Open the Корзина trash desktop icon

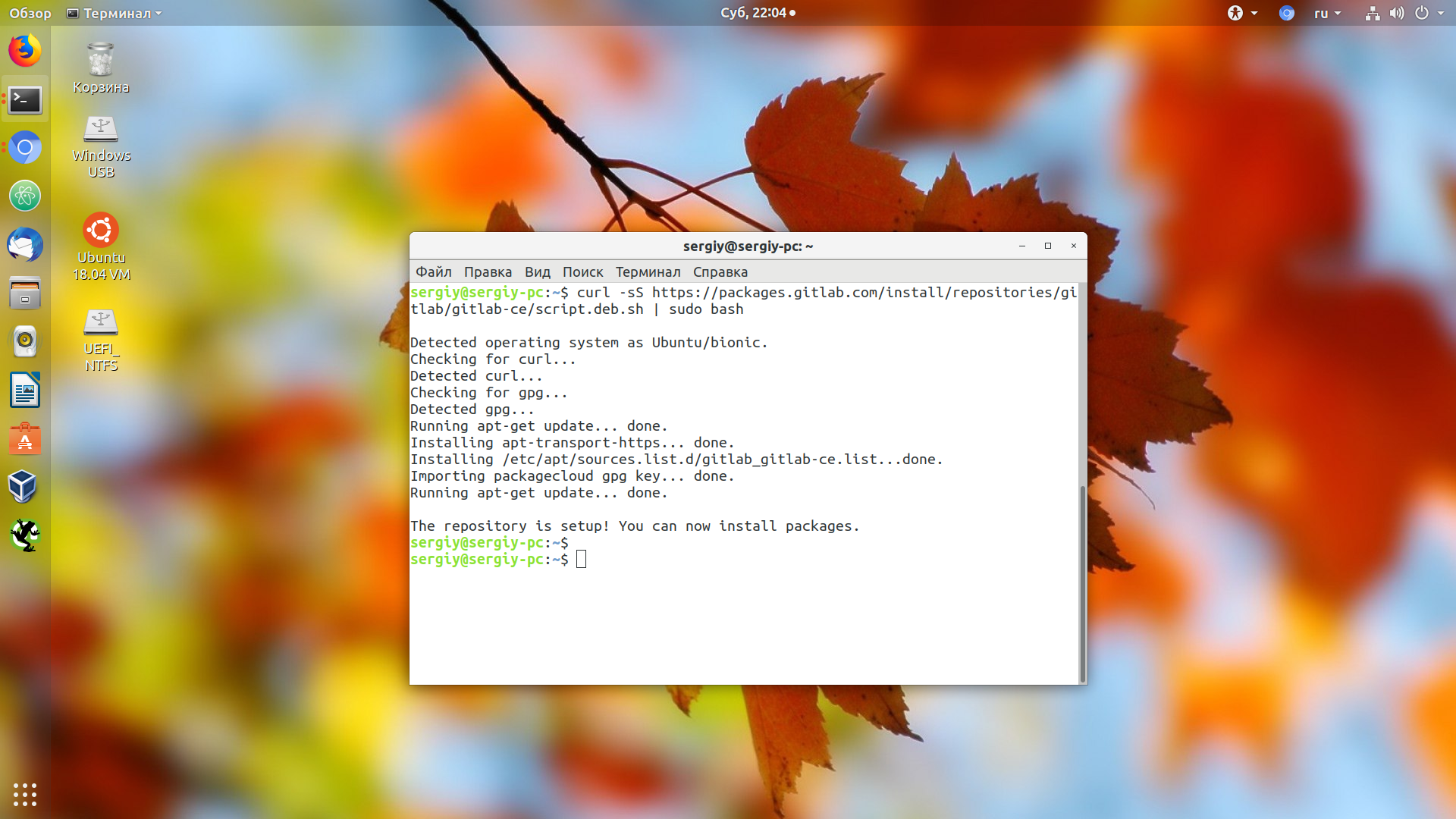point(101,68)
